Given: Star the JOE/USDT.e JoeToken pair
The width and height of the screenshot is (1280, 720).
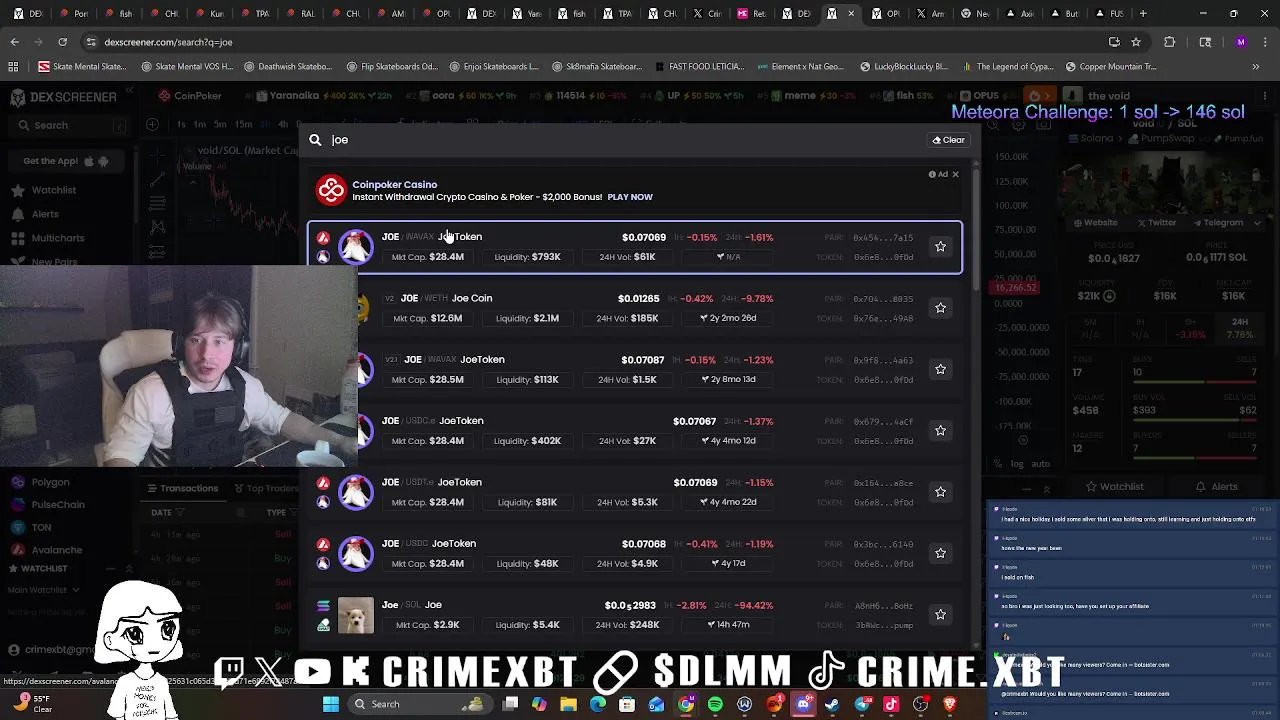Looking at the screenshot, I should coord(940,492).
